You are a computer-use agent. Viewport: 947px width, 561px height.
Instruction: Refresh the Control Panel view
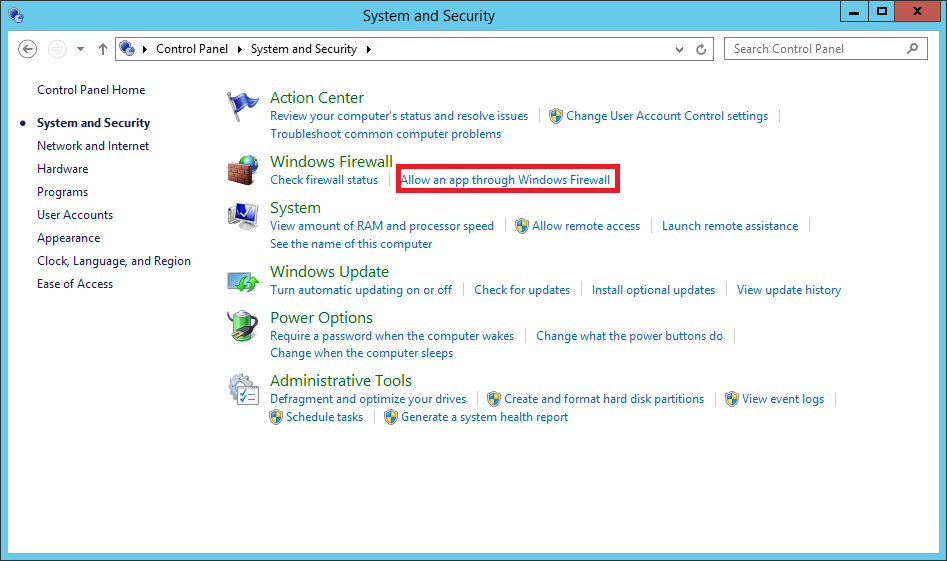702,49
